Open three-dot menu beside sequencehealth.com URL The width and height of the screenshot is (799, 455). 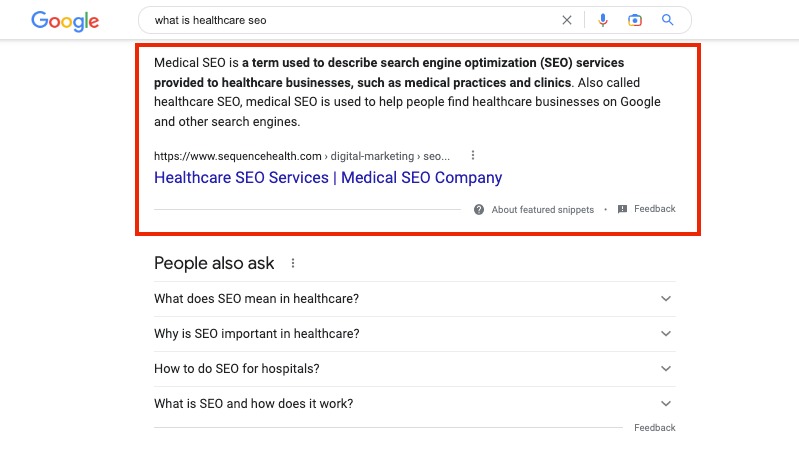point(473,156)
